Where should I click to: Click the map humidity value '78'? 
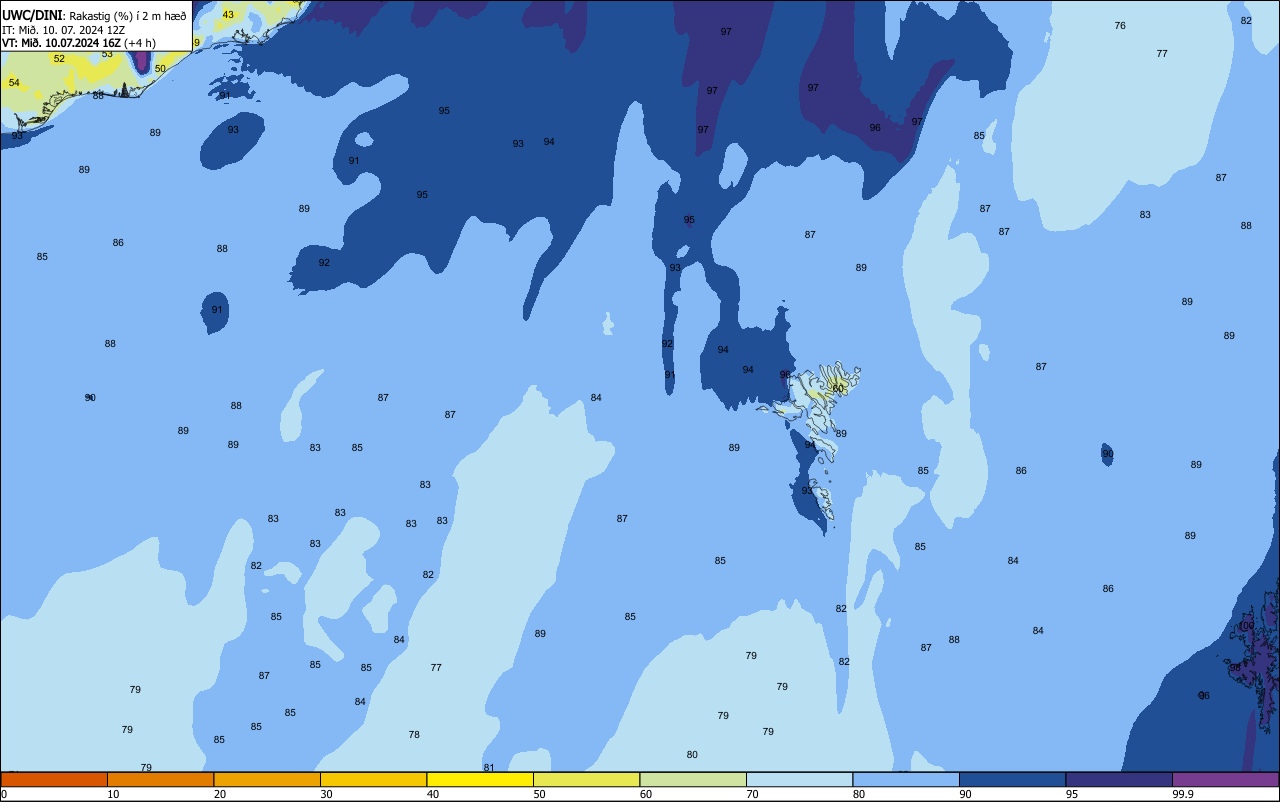point(414,735)
